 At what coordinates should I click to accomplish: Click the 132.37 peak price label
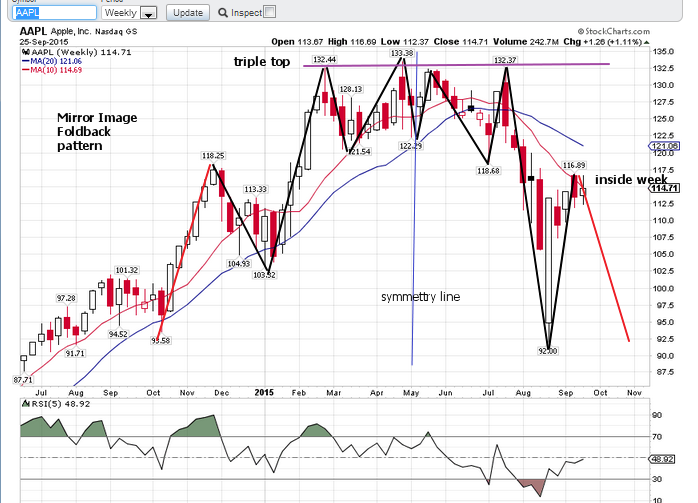tap(505, 60)
